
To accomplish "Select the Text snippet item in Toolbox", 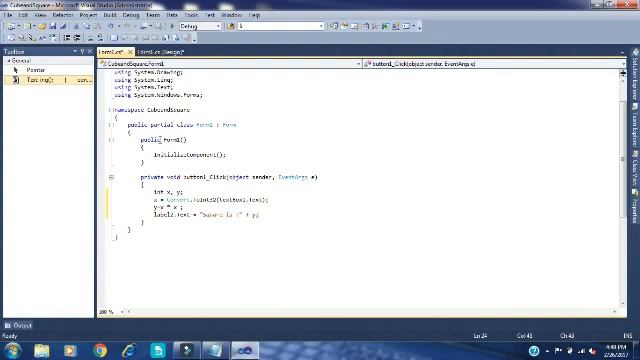I will pos(48,80).
